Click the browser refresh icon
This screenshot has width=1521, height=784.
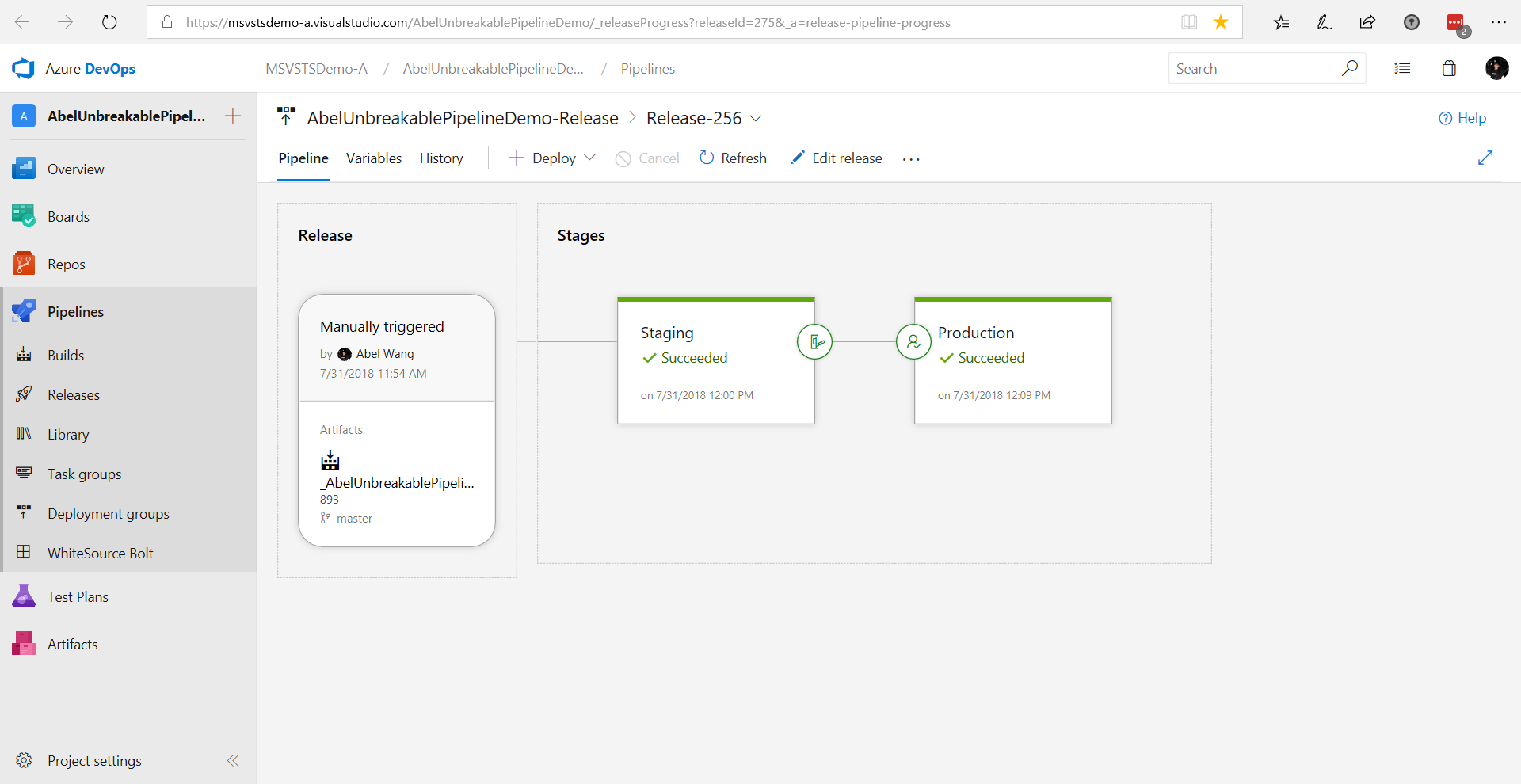coord(109,22)
